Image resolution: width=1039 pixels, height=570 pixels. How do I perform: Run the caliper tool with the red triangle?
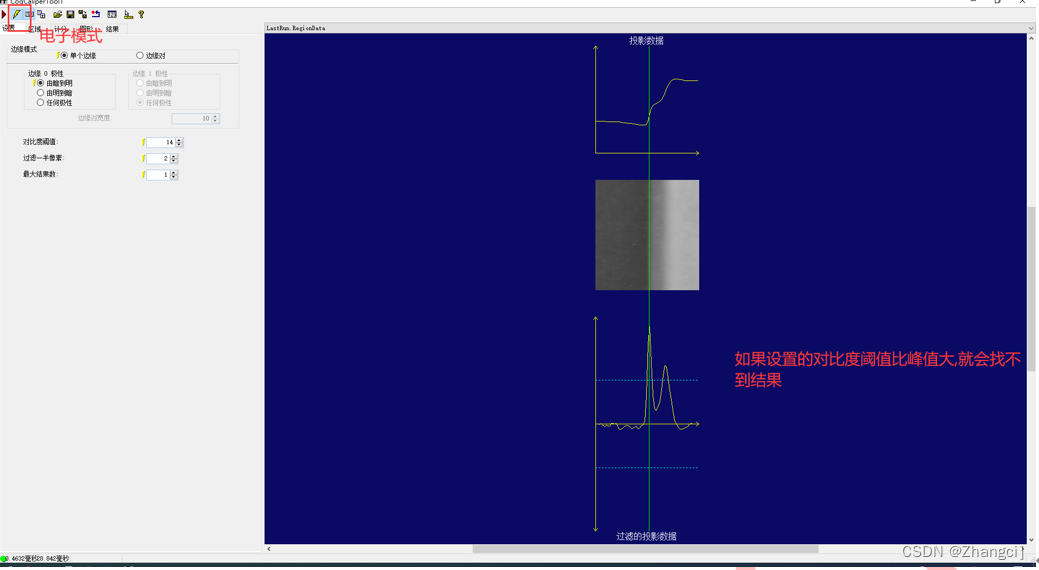click(x=4, y=14)
